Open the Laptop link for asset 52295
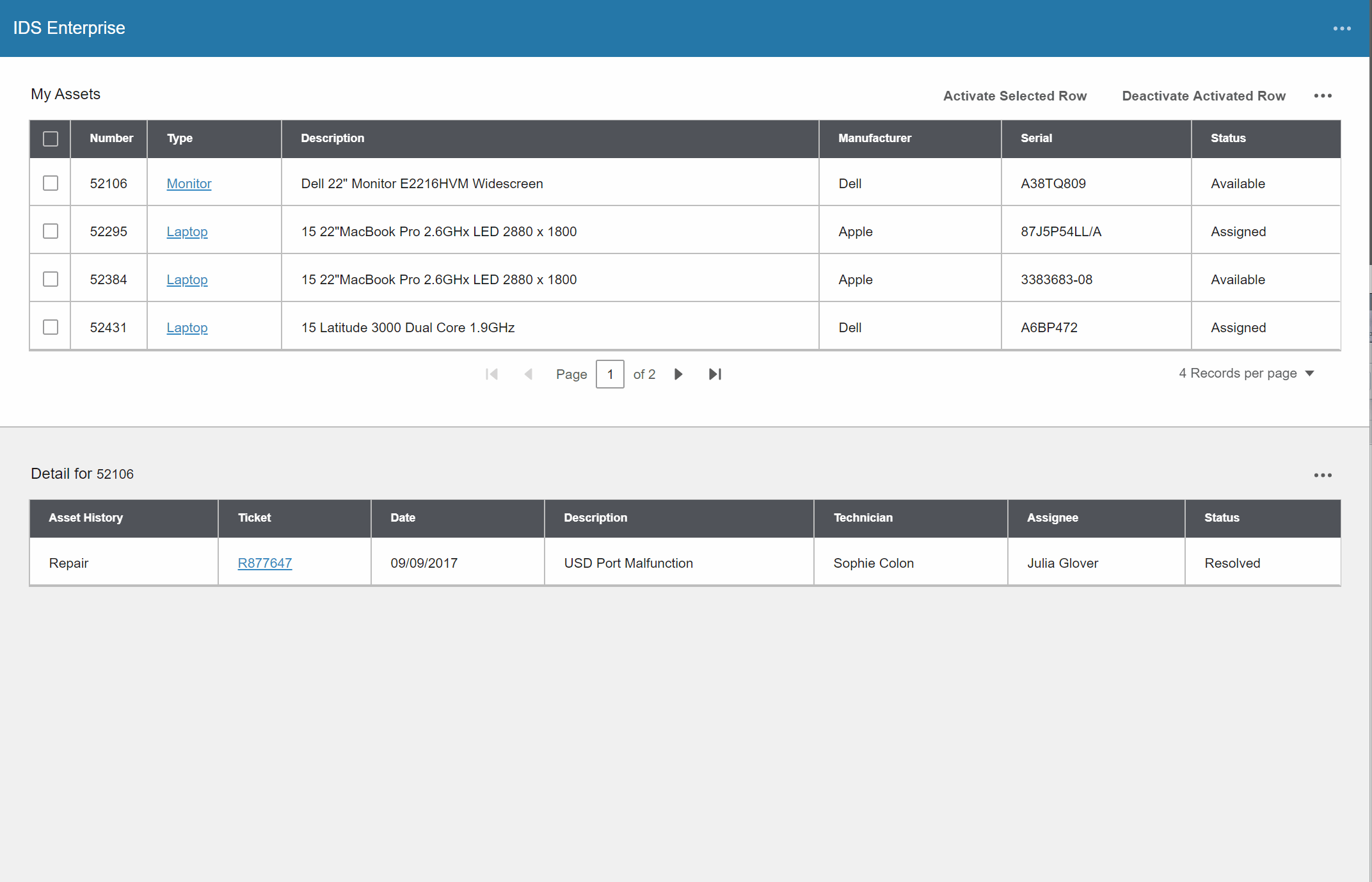1372x882 pixels. (x=187, y=232)
